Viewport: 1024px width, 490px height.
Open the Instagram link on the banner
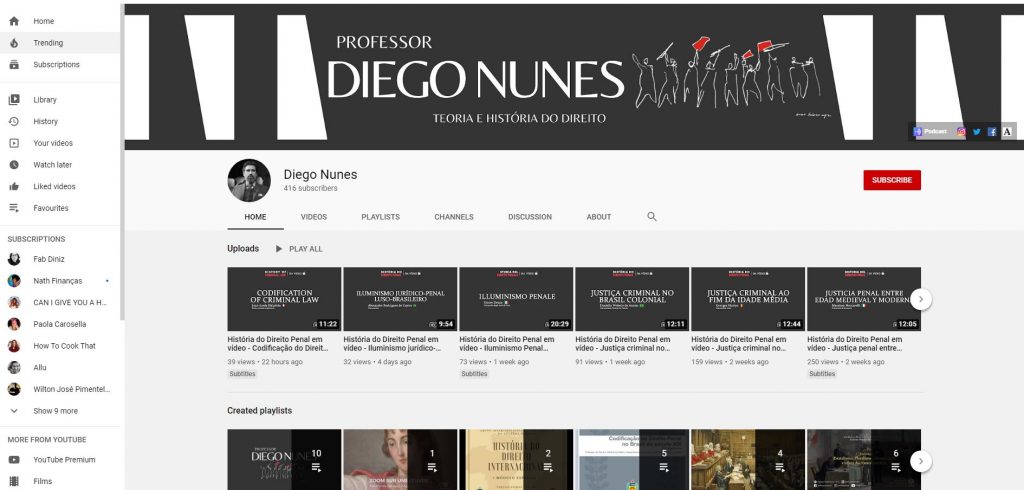point(961,131)
